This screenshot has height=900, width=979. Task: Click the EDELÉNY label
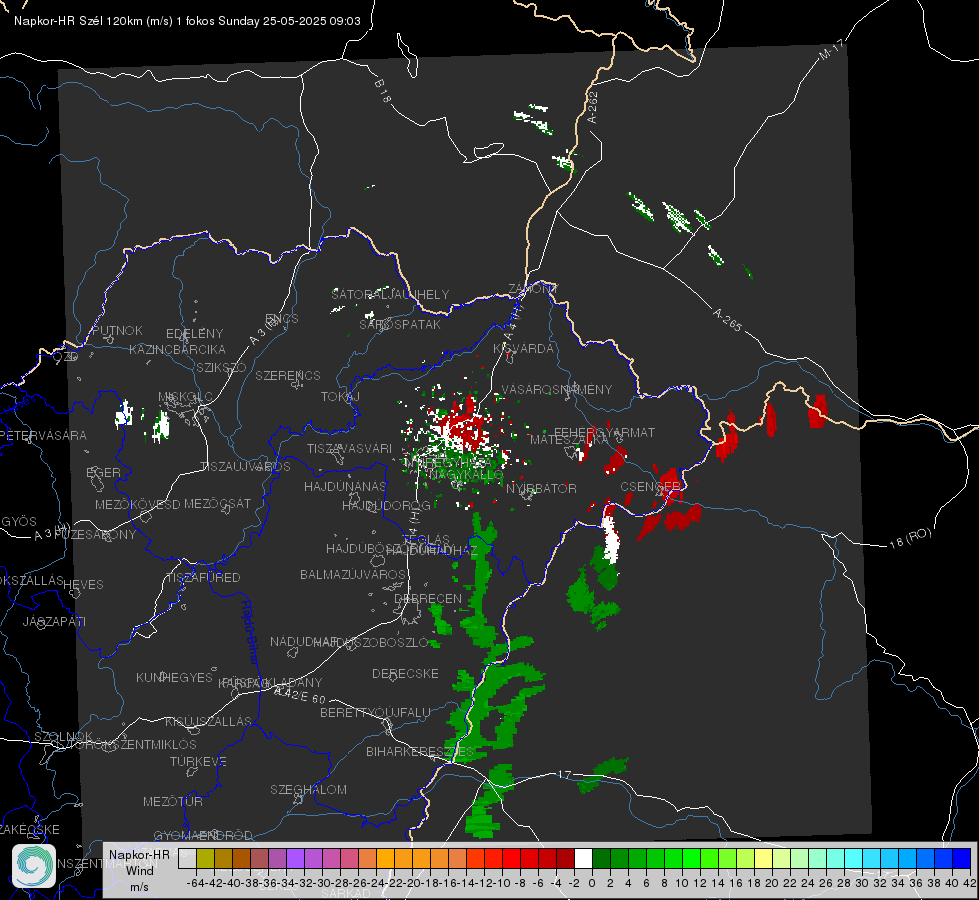click(x=194, y=333)
